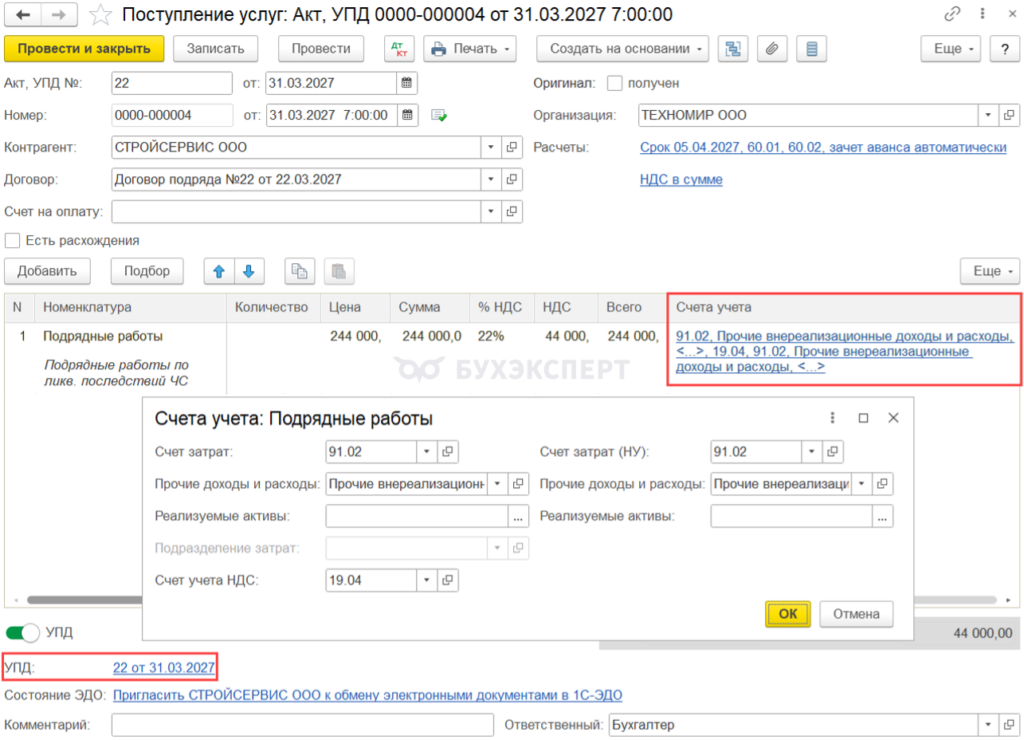Show Дт/Кт postings icon

tap(399, 49)
